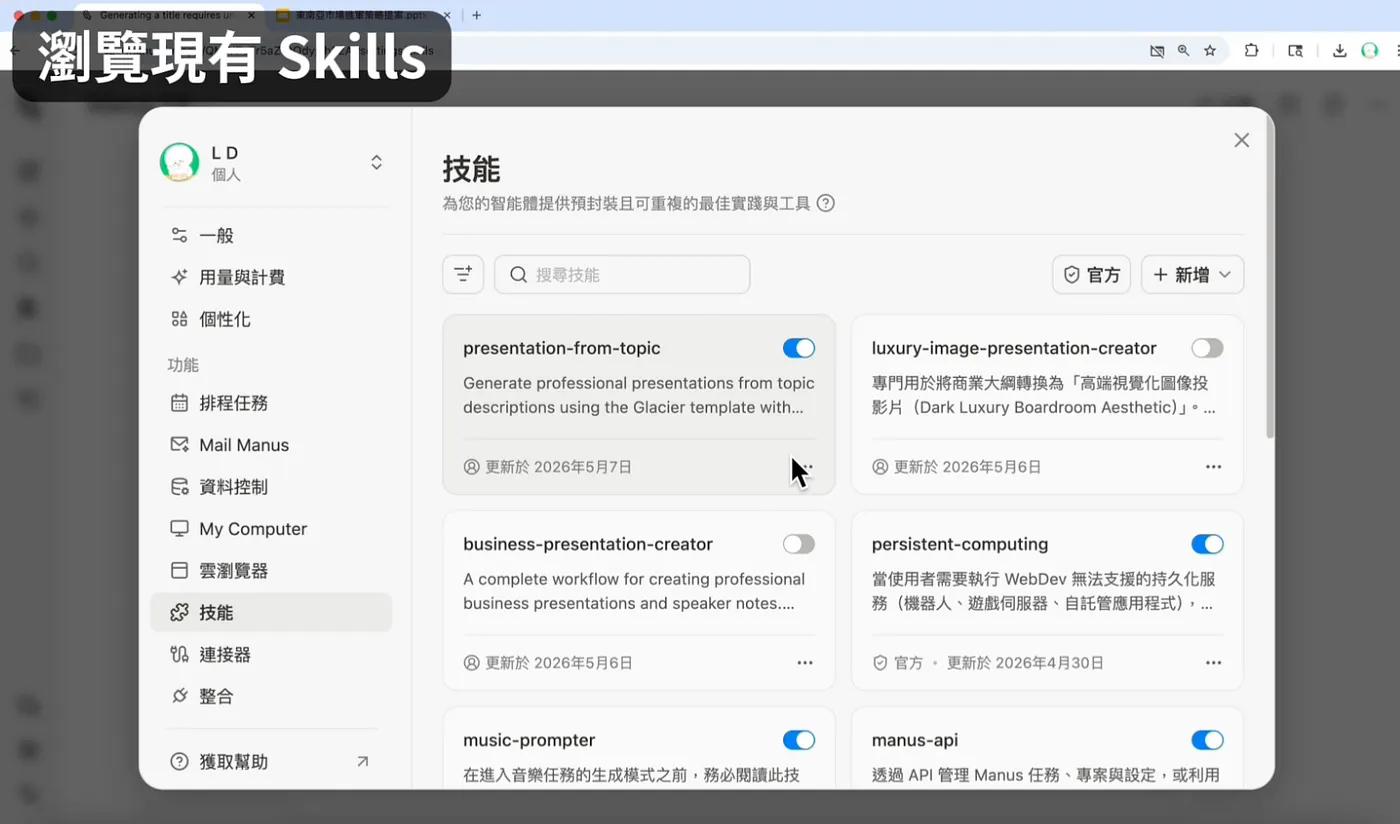Viewport: 1400px width, 824px height.
Task: Filter by 官方 official skills
Action: (x=1091, y=274)
